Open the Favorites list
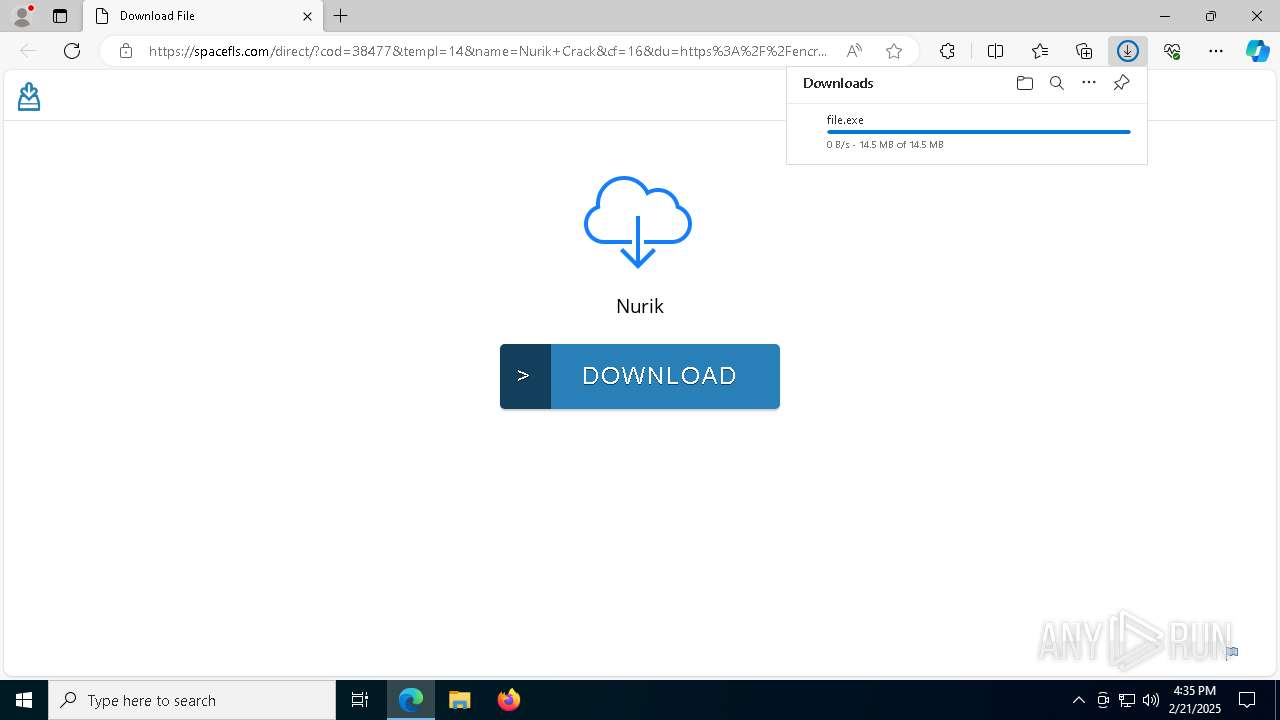Image resolution: width=1280 pixels, height=720 pixels. [1040, 51]
